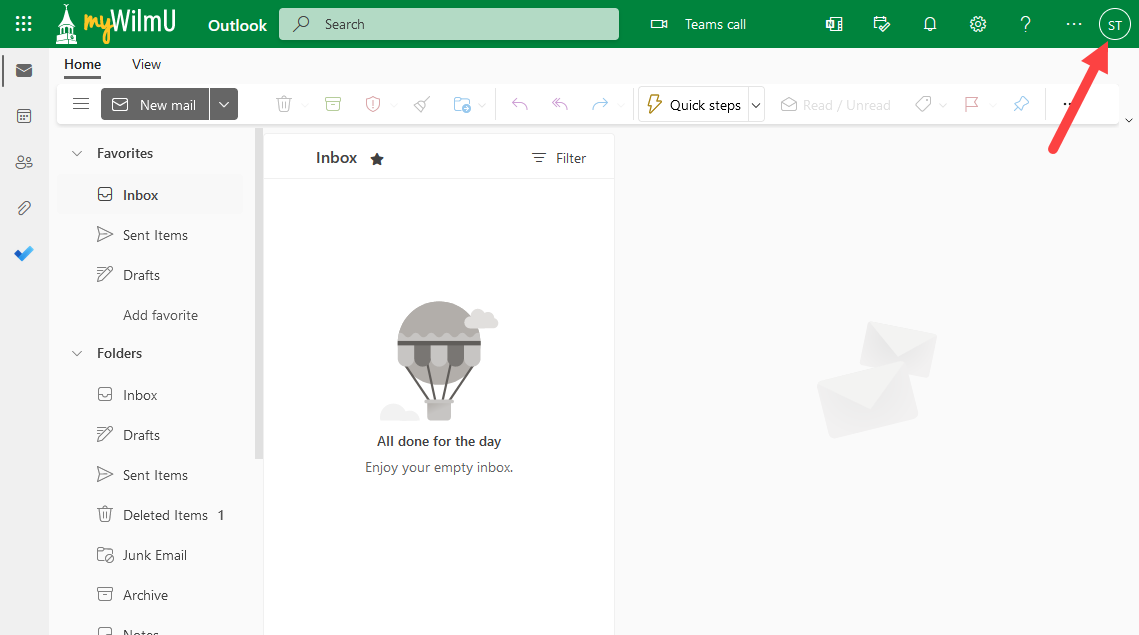Open the New mail split-button dropdown
This screenshot has height=635, width=1139.
click(x=224, y=103)
